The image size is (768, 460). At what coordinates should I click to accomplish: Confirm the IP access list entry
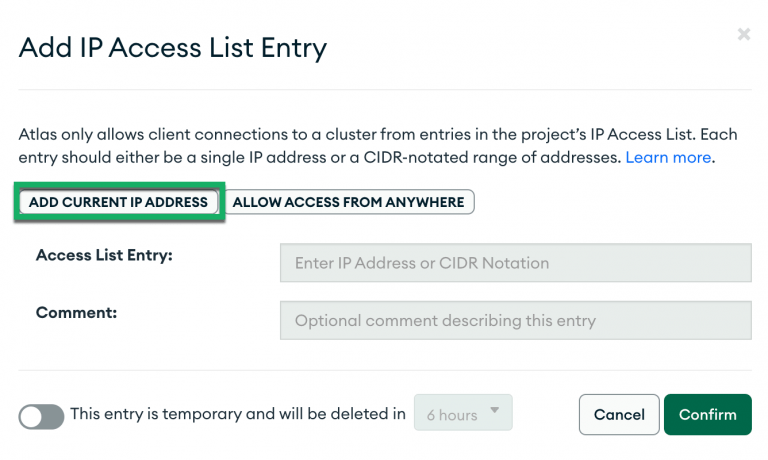point(707,414)
